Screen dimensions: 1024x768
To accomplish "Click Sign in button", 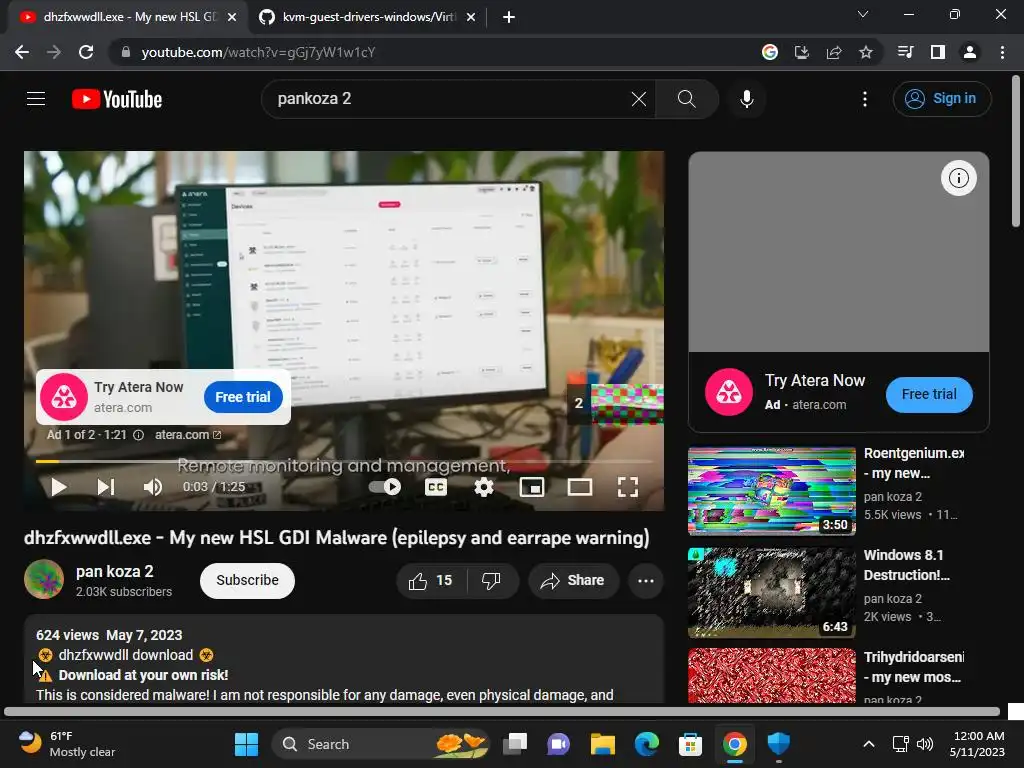I will 942,99.
